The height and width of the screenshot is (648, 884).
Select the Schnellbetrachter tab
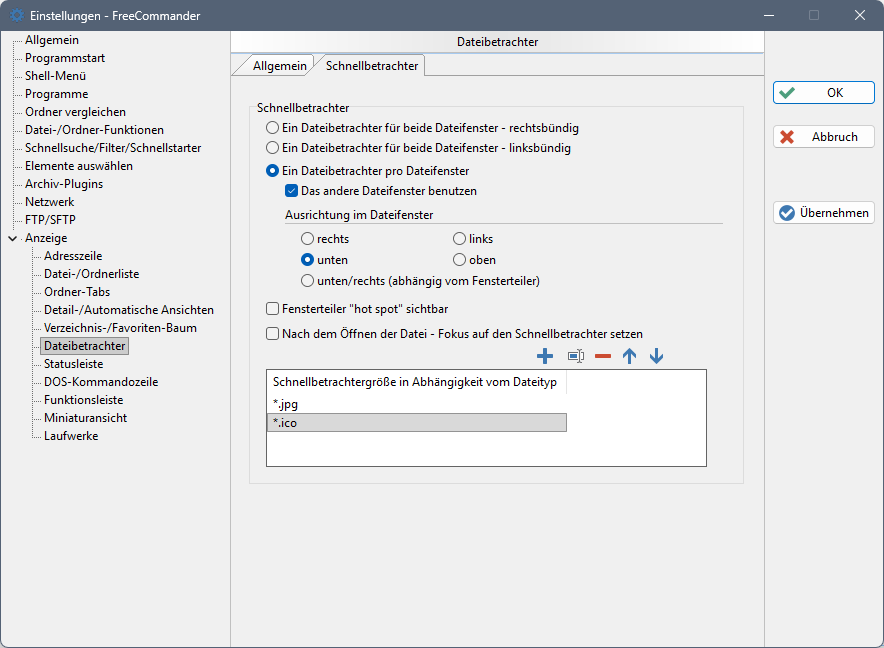pyautogui.click(x=372, y=66)
